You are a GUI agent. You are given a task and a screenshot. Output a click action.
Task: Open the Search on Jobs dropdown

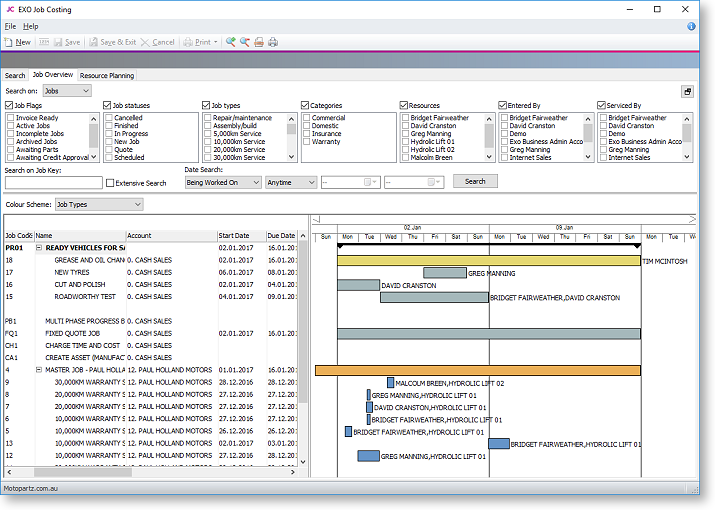coord(67,91)
